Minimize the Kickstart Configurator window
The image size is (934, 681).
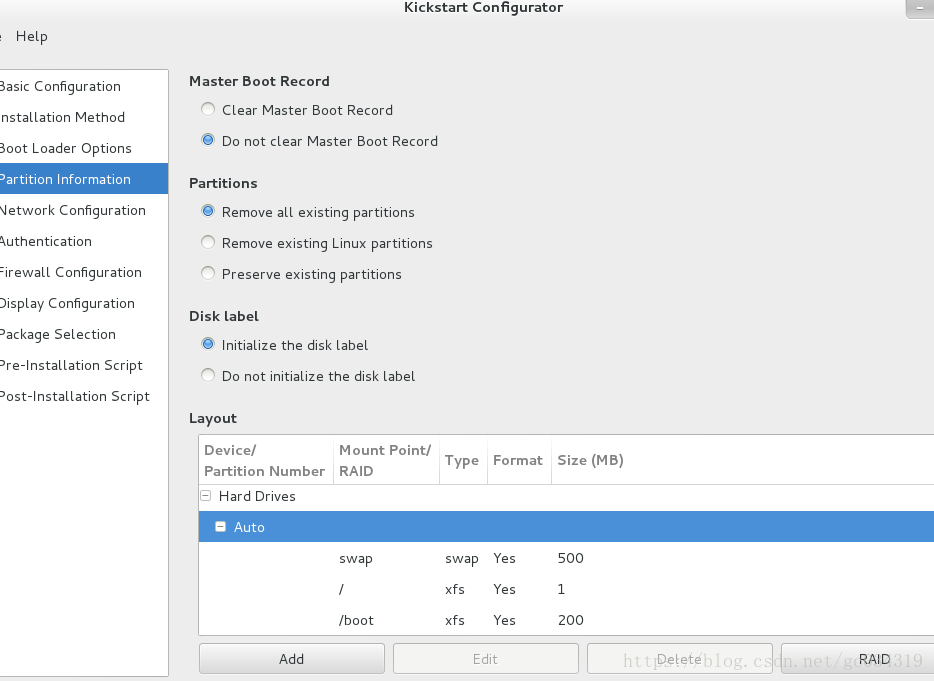click(920, 7)
